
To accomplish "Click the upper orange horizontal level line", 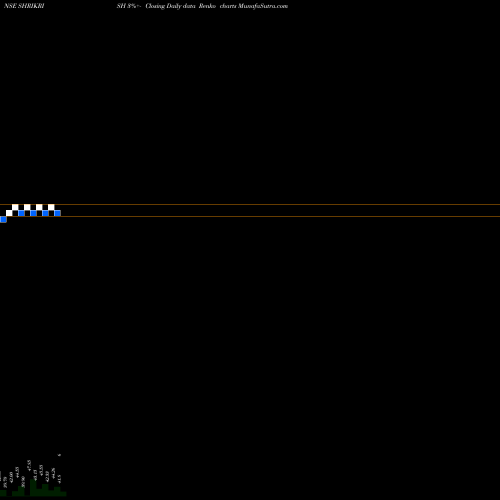I will [x=250, y=204].
